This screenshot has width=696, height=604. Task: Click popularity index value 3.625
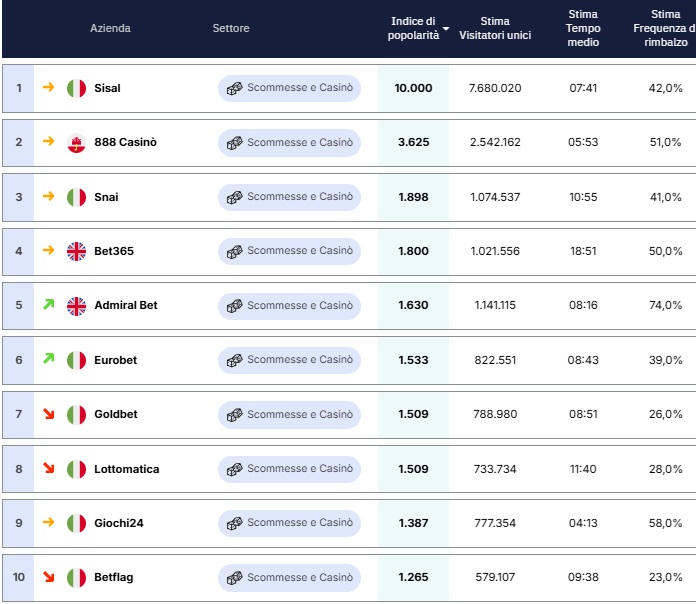coord(413,142)
